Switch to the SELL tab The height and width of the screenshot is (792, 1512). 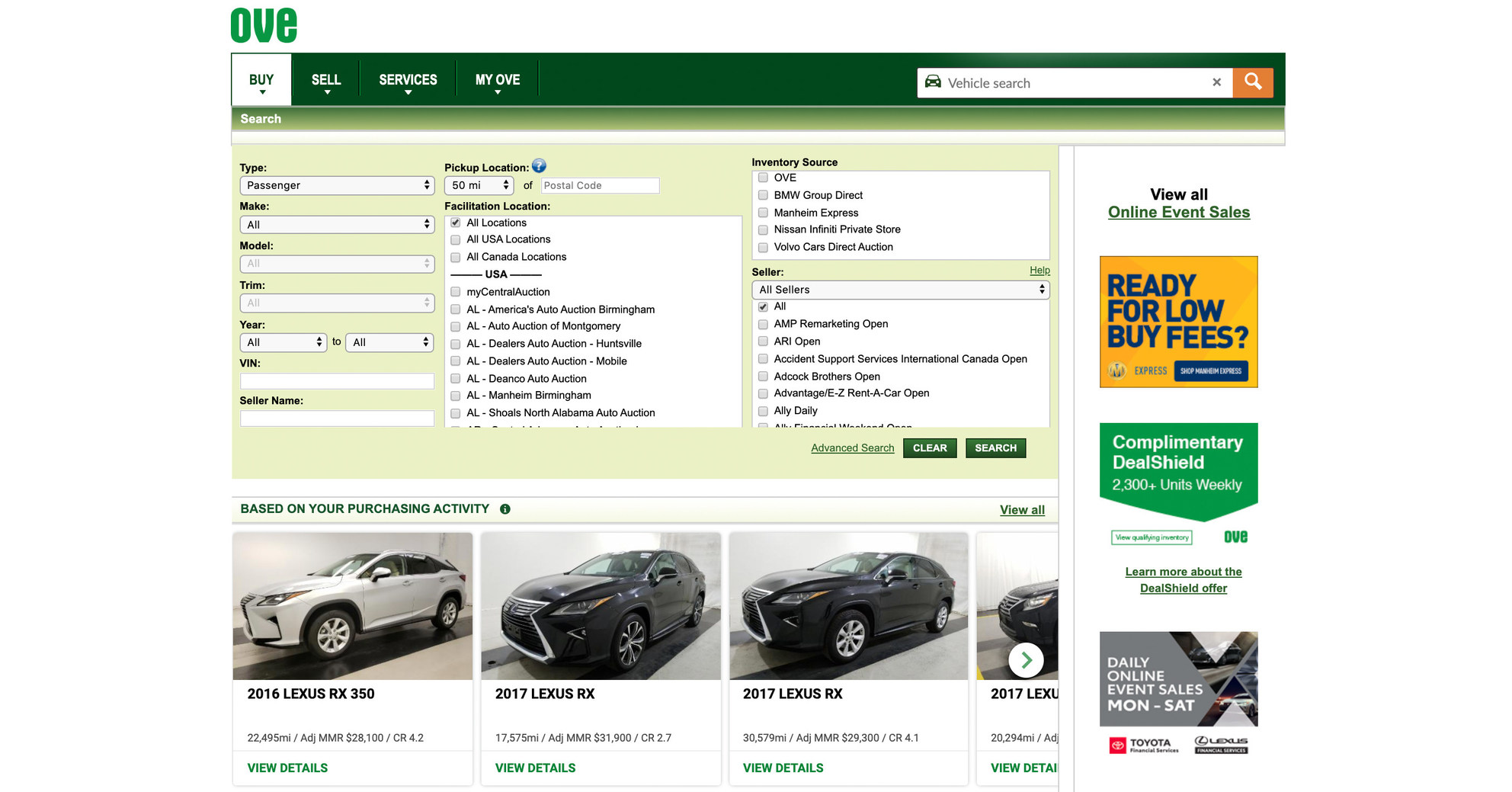coord(325,79)
